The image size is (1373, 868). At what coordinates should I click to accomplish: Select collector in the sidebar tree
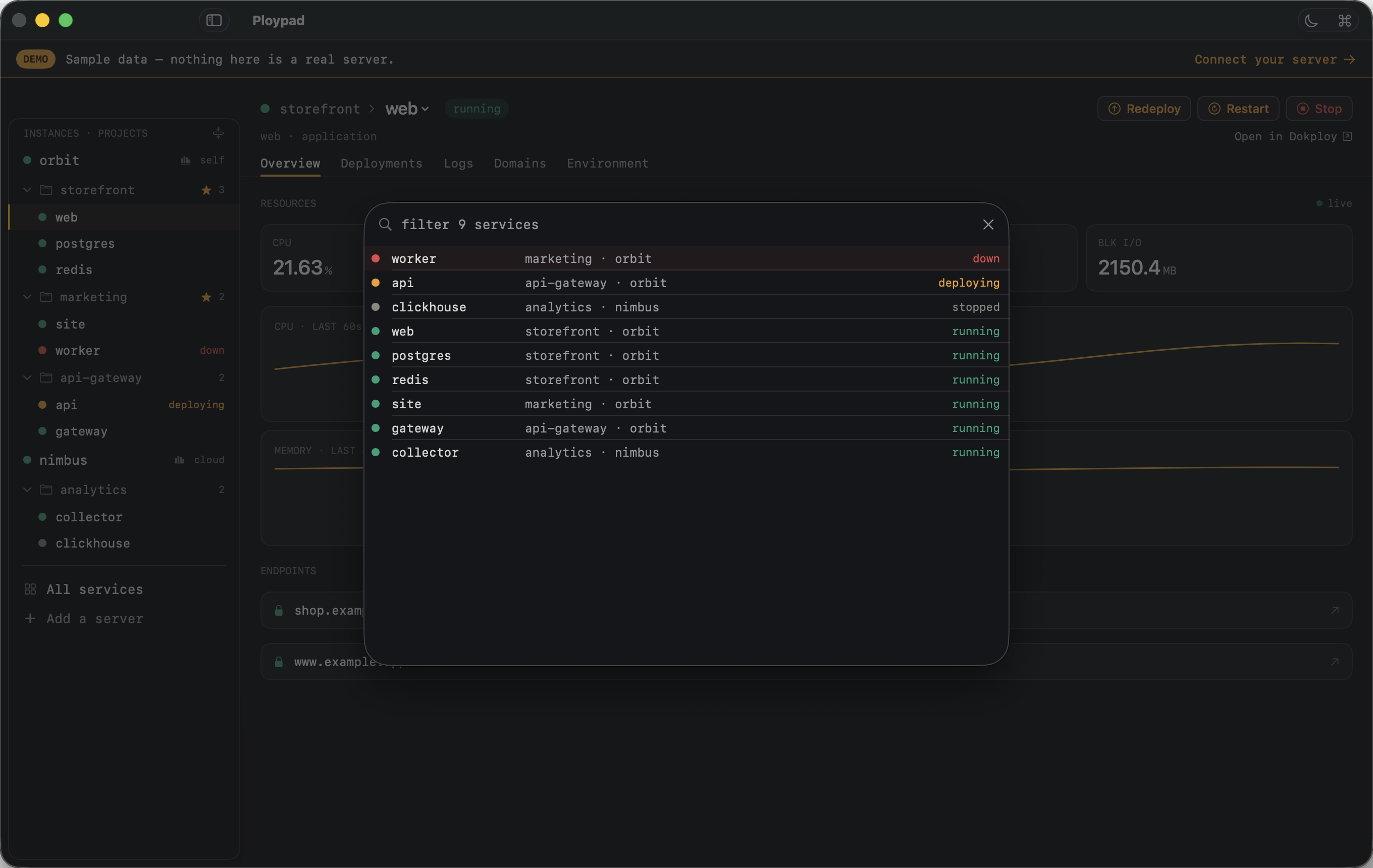(x=124, y=517)
